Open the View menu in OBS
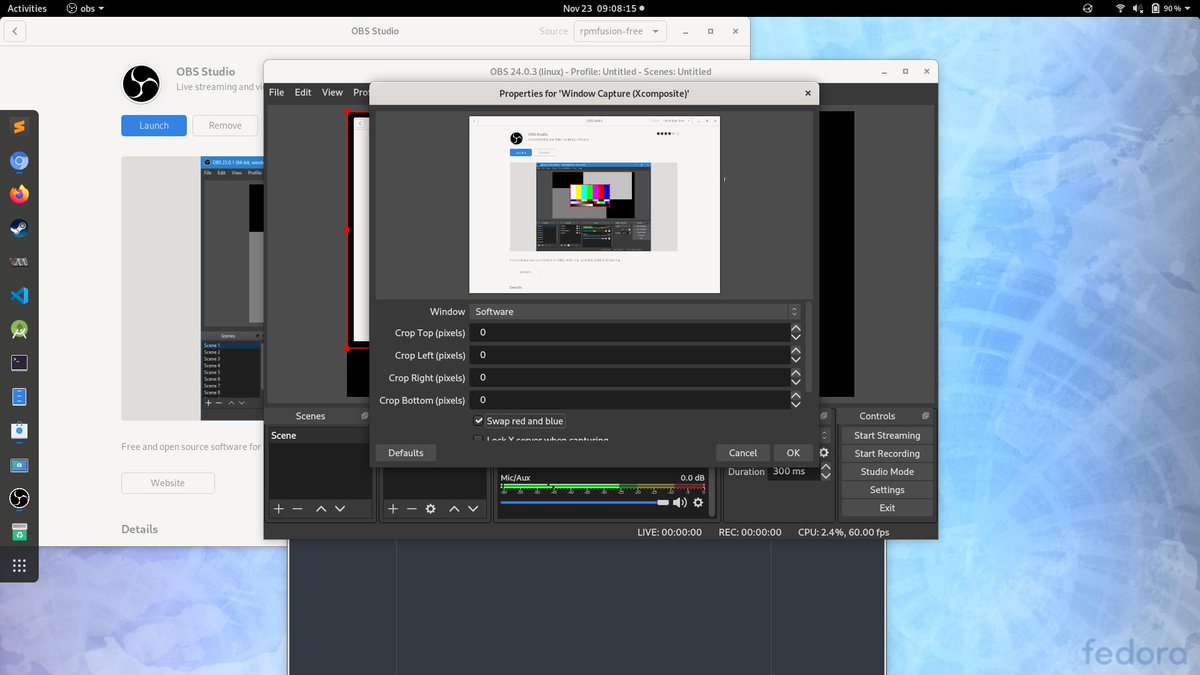1200x675 pixels. click(x=332, y=92)
